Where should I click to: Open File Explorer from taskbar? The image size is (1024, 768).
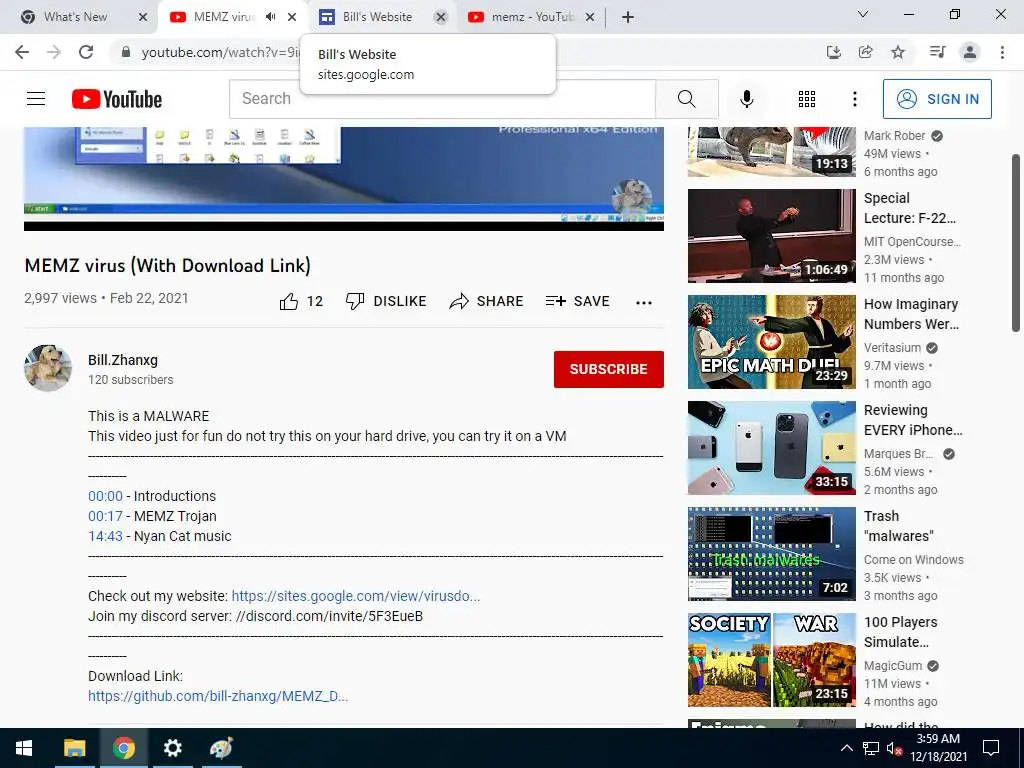pos(74,748)
